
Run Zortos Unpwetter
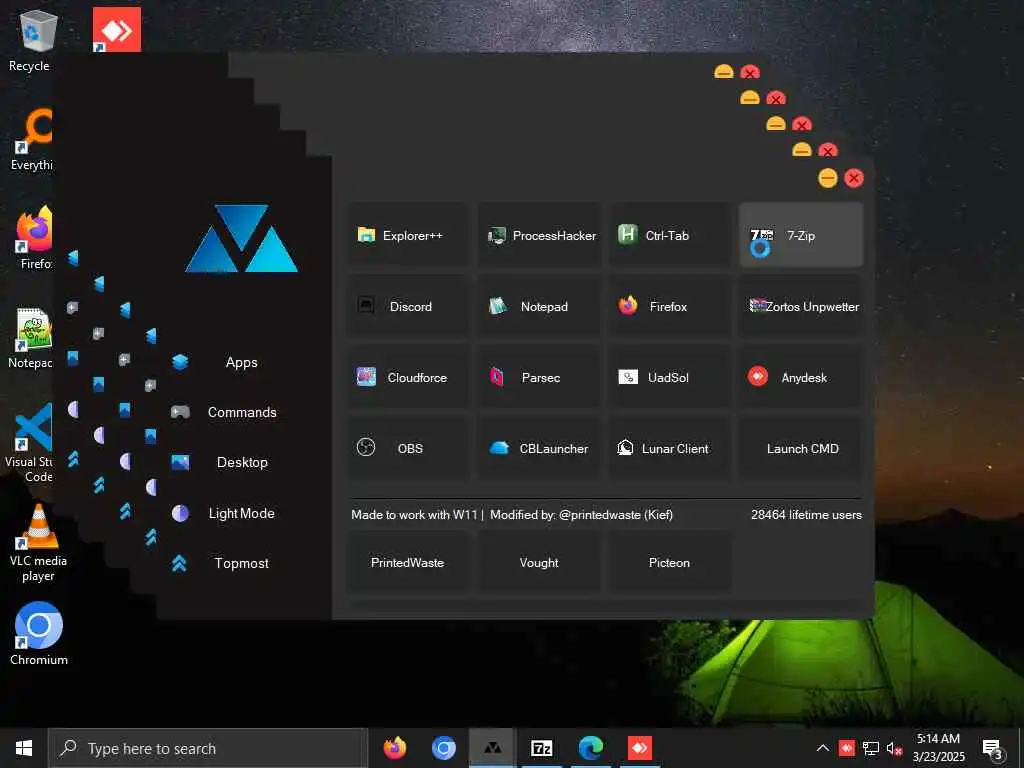(x=801, y=306)
